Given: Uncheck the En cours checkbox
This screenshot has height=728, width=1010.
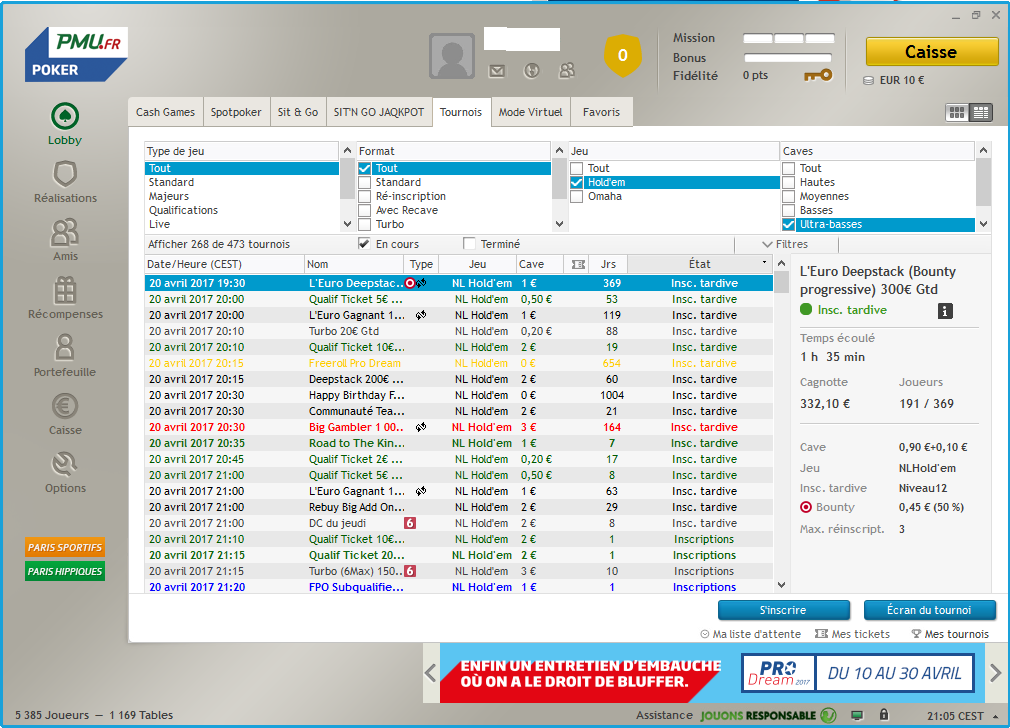Looking at the screenshot, I should click(364, 244).
